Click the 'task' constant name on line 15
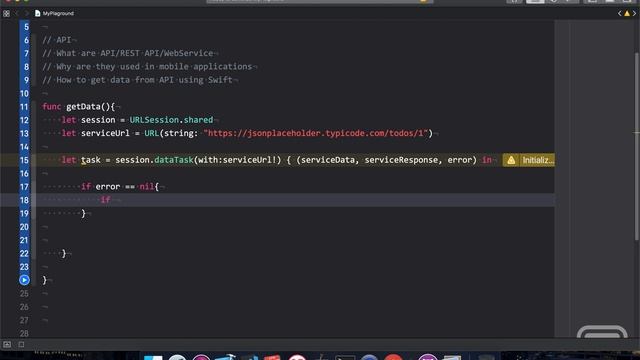Screen dimensions: 640x360 tap(91, 160)
